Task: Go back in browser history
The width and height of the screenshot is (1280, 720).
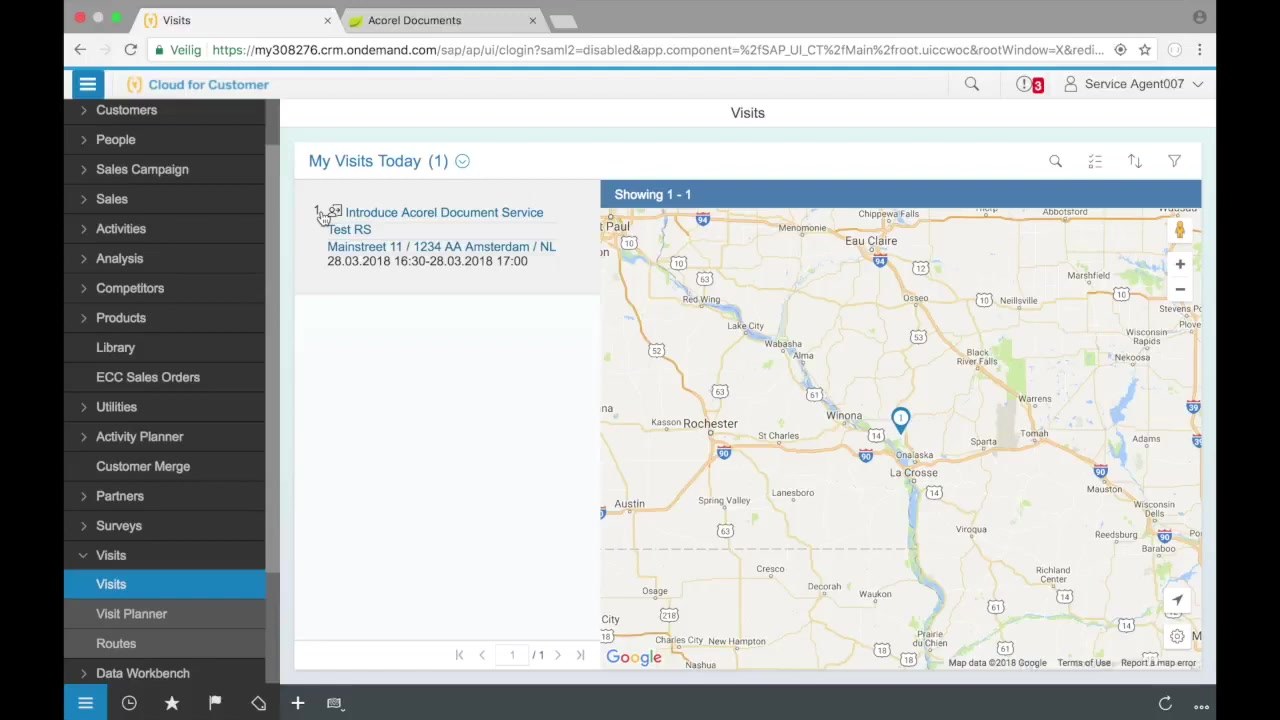Action: (80, 50)
